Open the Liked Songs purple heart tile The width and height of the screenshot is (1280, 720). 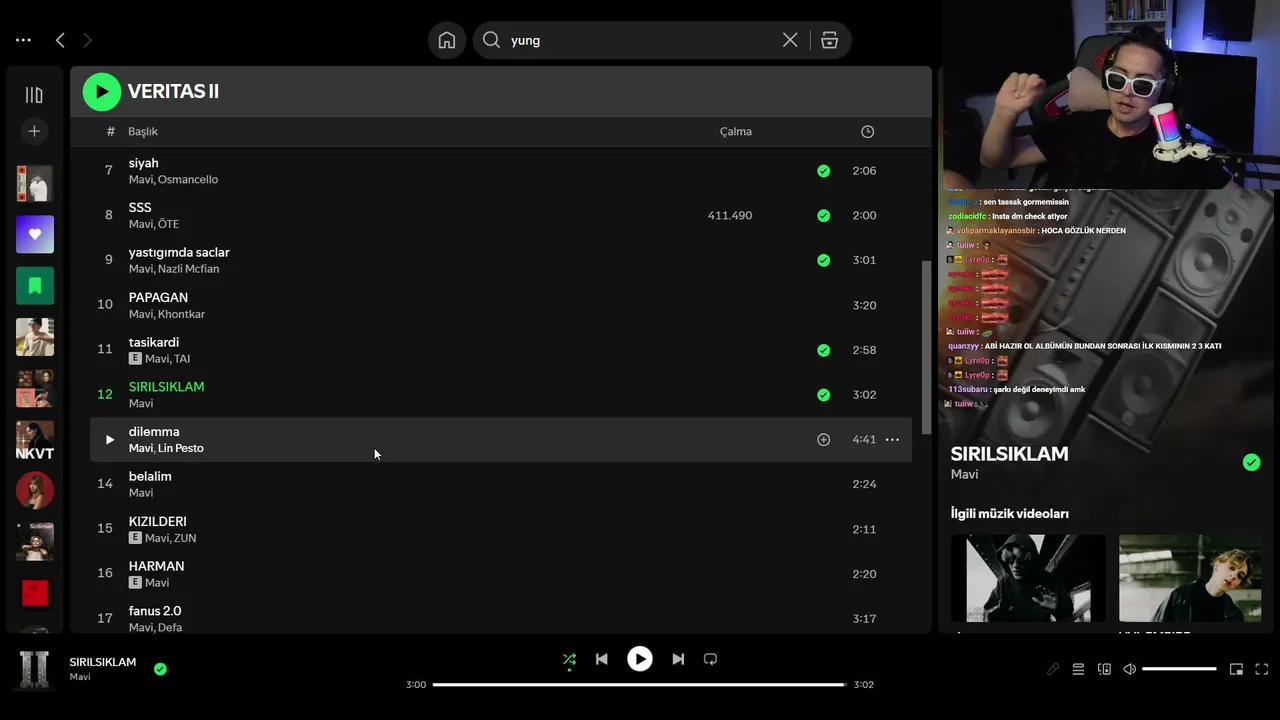[x=35, y=234]
